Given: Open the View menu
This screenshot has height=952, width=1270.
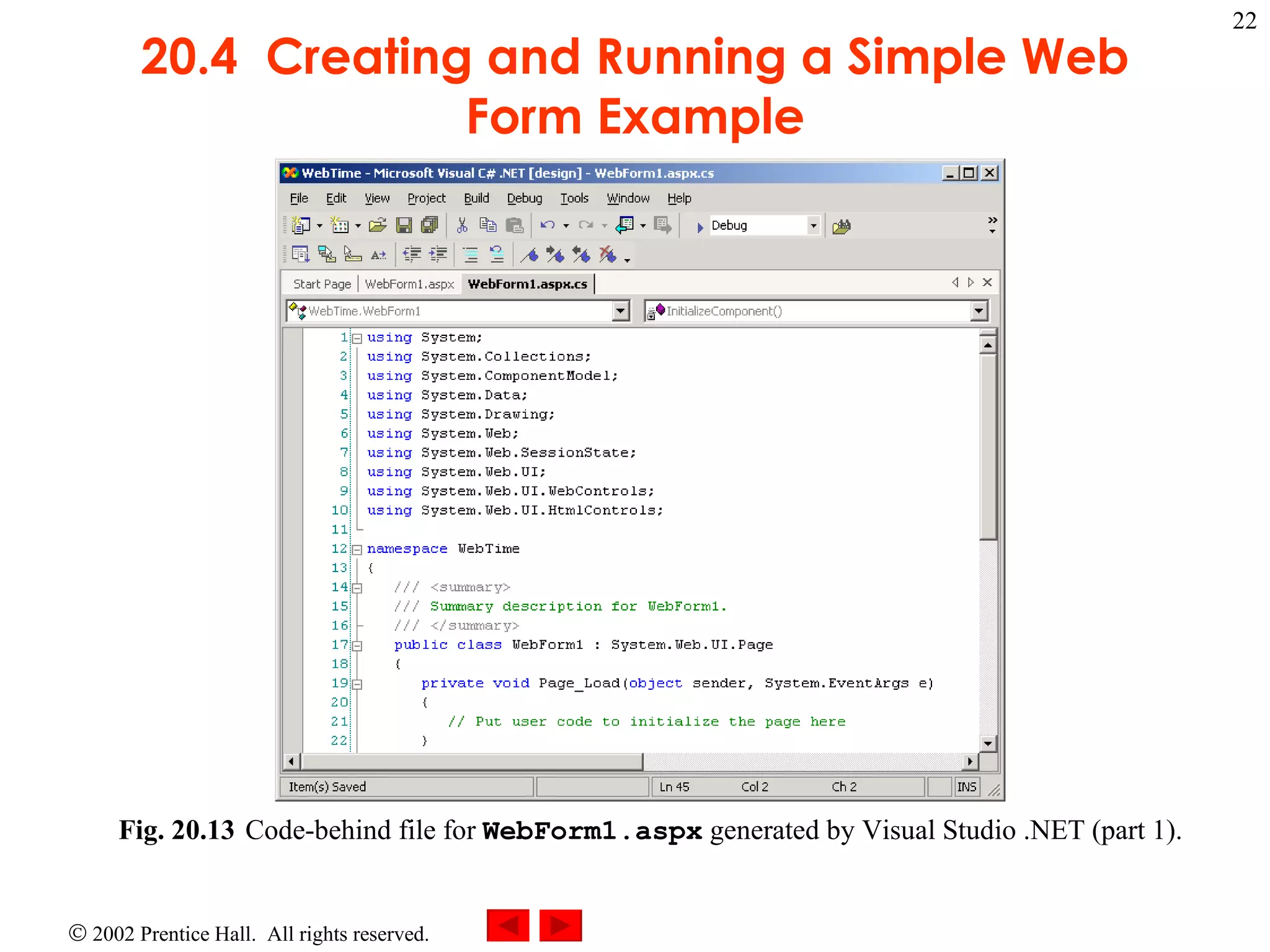Looking at the screenshot, I should click(377, 198).
